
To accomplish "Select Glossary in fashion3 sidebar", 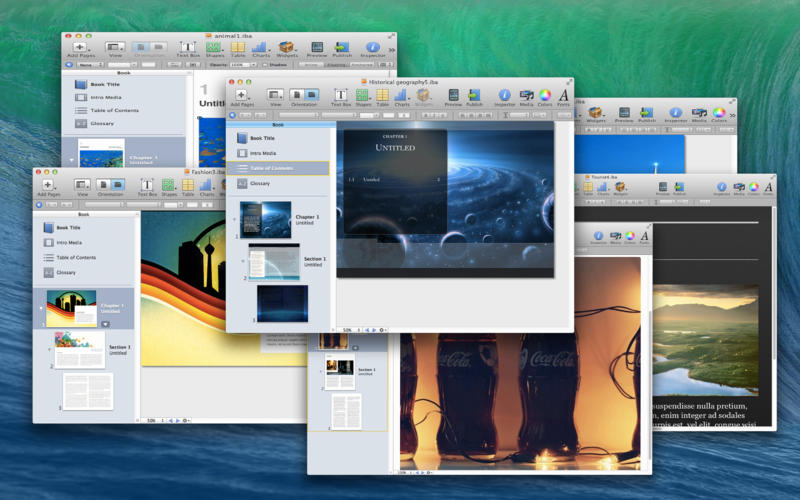I will (66, 272).
